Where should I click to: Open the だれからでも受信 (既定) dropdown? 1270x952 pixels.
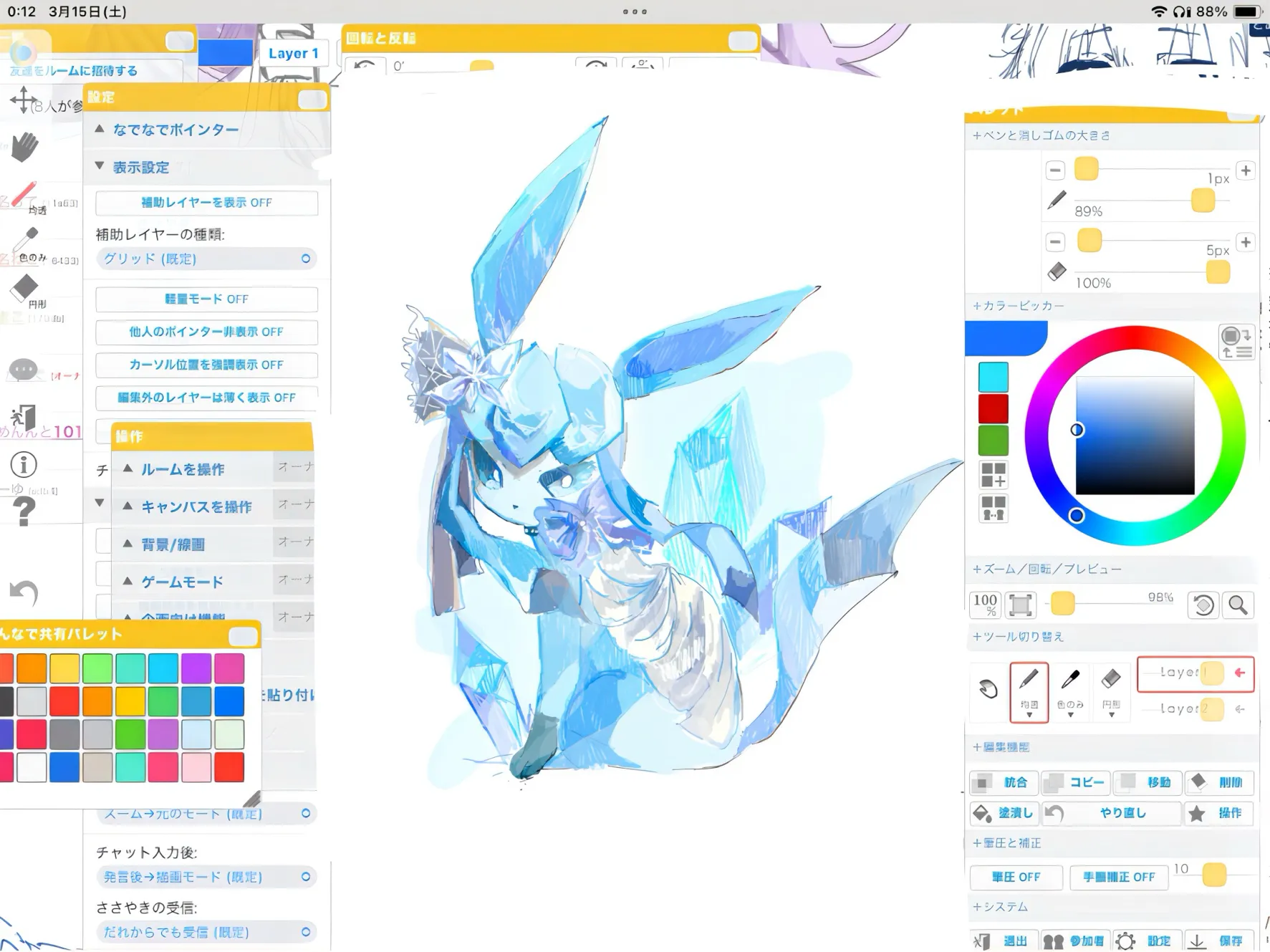[x=206, y=933]
